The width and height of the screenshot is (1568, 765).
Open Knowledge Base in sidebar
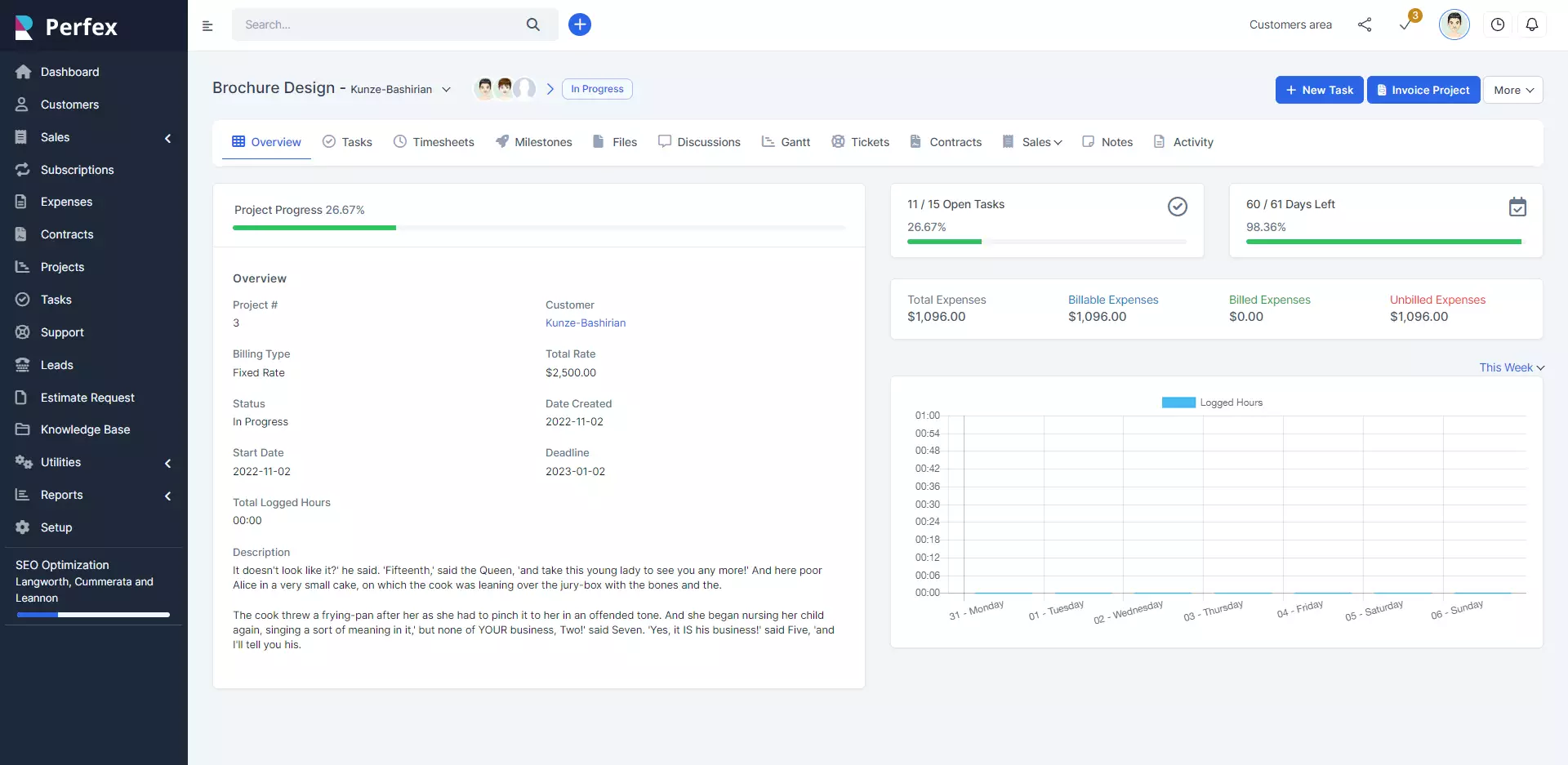[85, 429]
